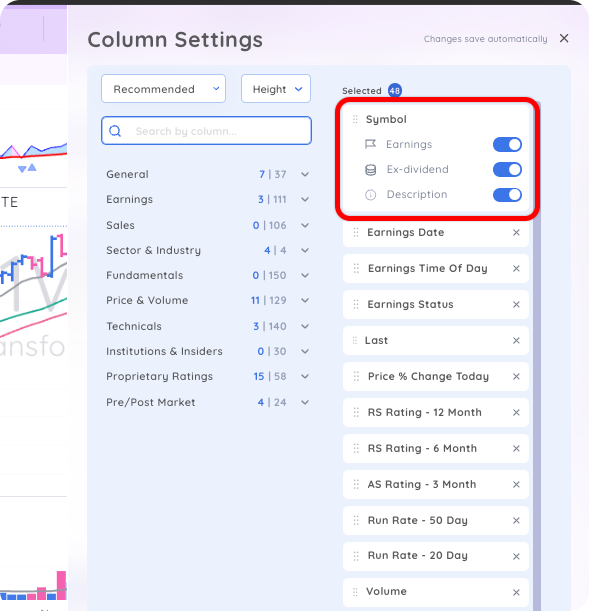Click the Volume row drag handle
This screenshot has width=589, height=611.
tap(355, 592)
